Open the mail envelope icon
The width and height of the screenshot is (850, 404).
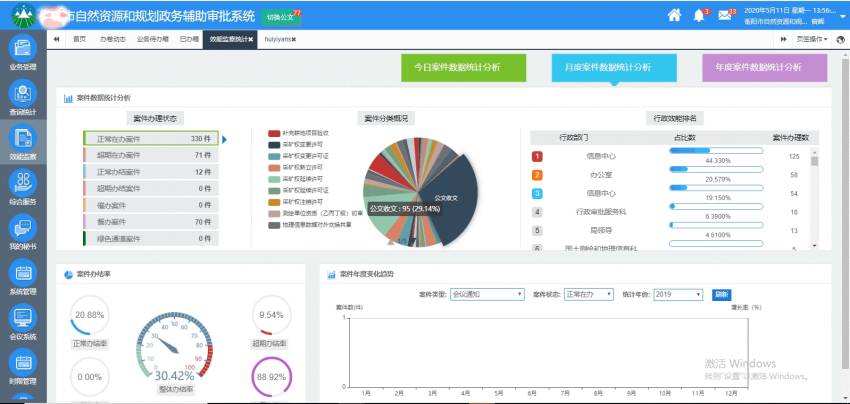725,16
